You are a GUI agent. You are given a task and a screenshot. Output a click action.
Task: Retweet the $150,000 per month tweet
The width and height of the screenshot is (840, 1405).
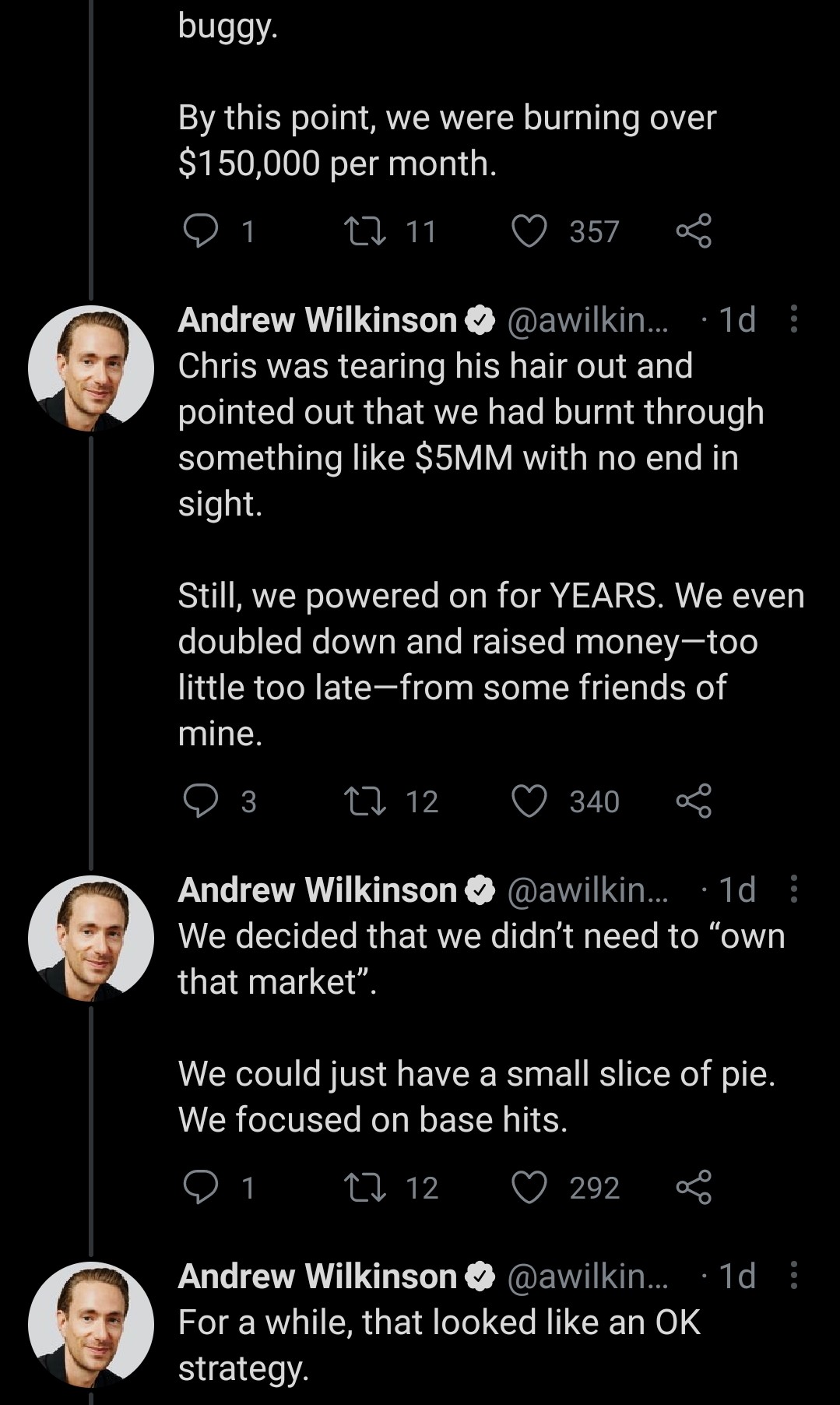(x=365, y=231)
